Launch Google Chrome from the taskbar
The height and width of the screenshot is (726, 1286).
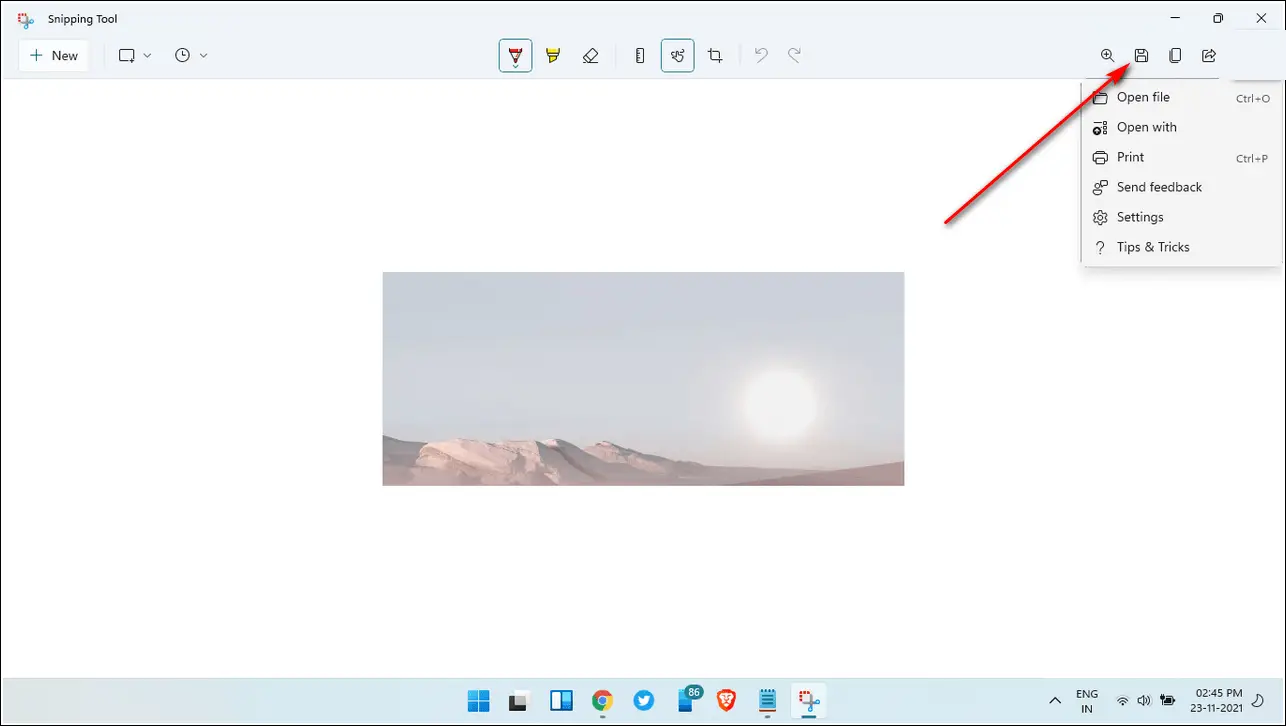point(602,701)
